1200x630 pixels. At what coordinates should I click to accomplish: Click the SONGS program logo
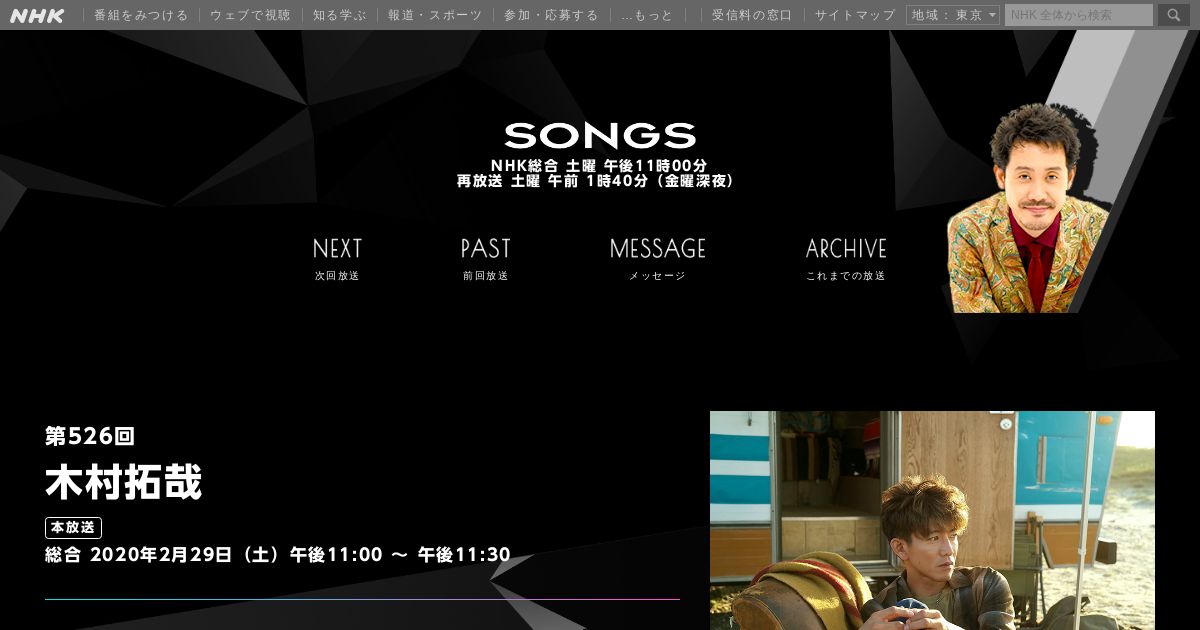tap(600, 136)
